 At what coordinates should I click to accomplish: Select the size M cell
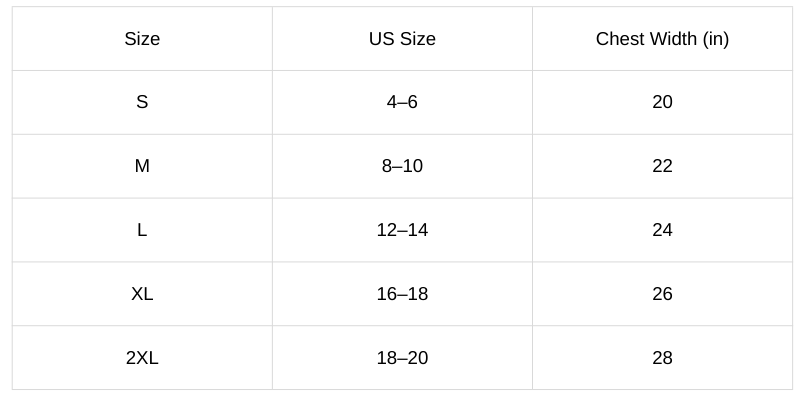click(x=142, y=166)
